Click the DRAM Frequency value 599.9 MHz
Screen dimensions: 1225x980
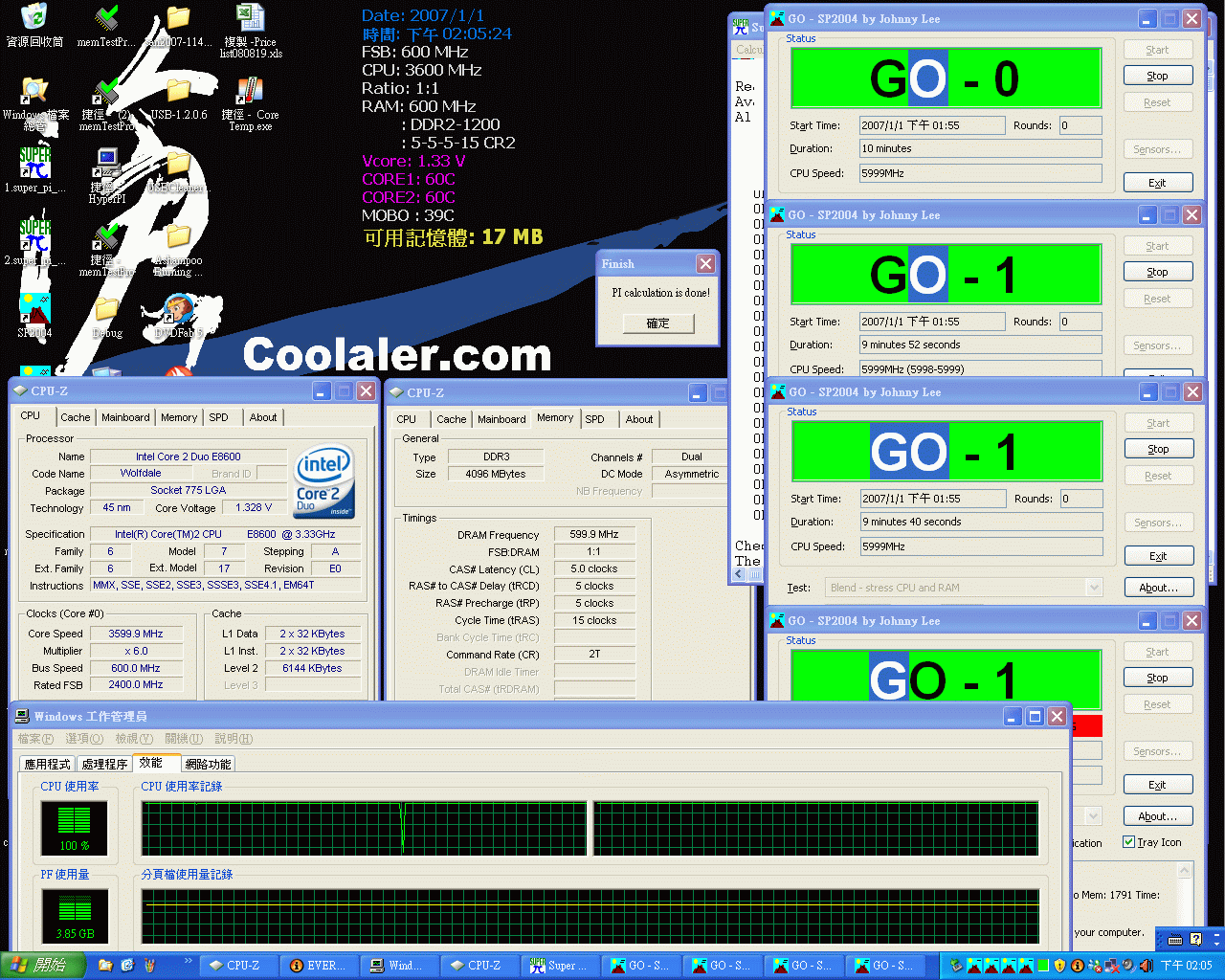click(x=594, y=534)
